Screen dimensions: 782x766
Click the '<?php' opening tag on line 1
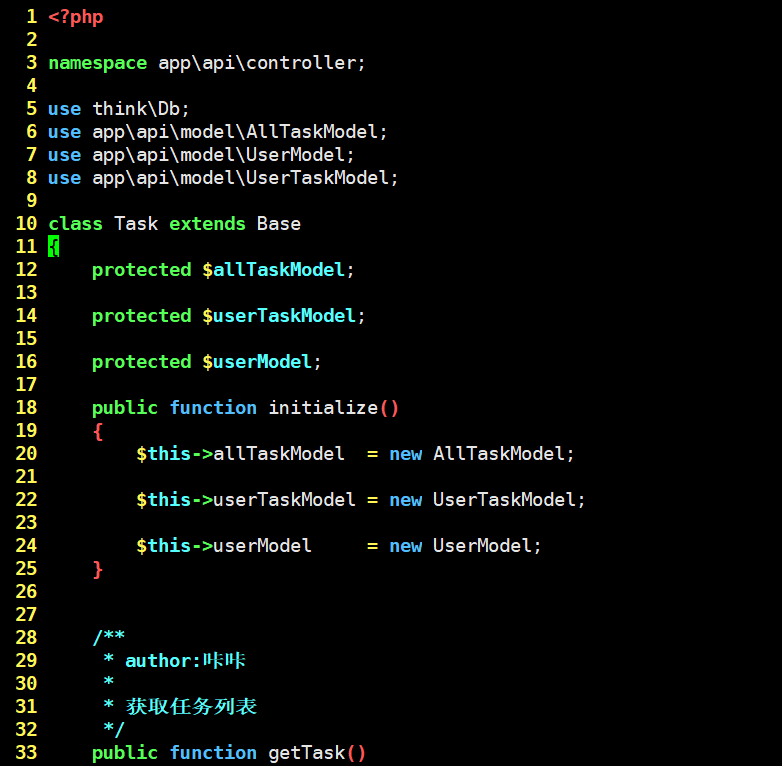(76, 17)
